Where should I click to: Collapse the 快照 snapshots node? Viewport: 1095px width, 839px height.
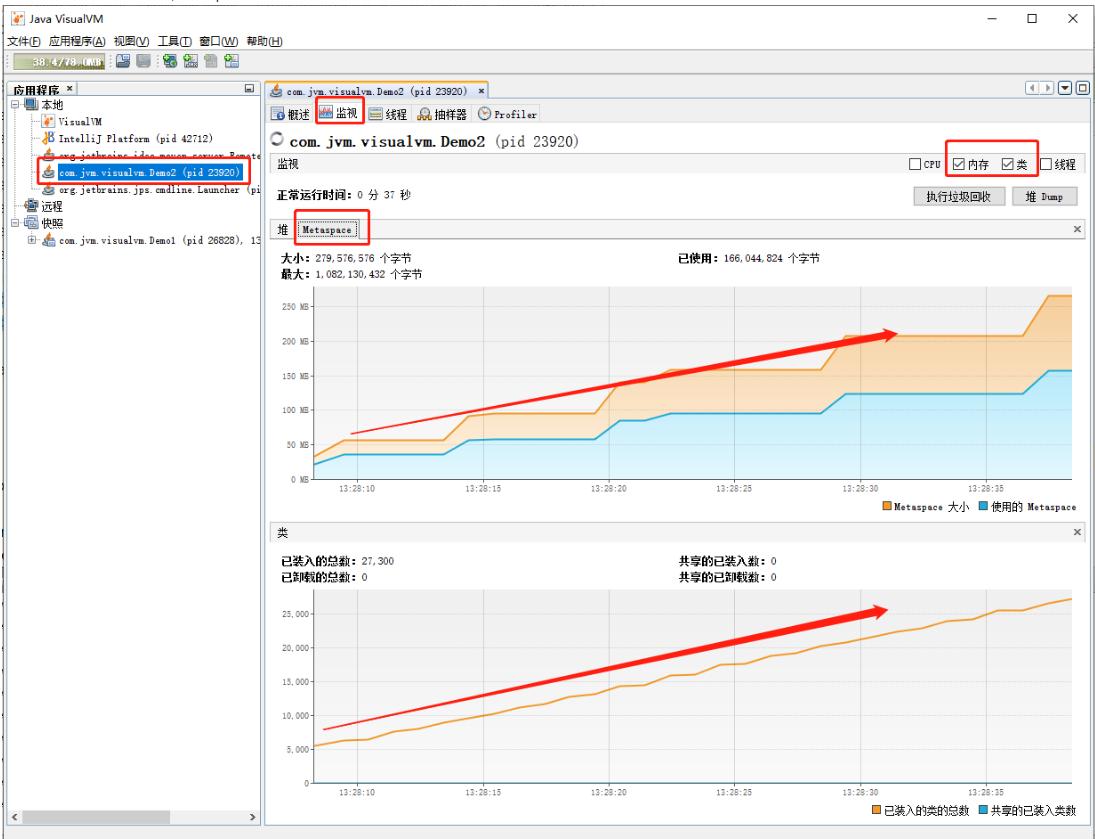(x=16, y=222)
